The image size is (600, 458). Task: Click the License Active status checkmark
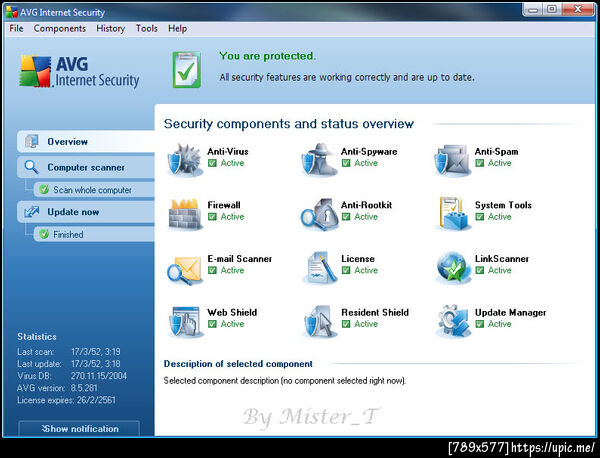coord(346,270)
